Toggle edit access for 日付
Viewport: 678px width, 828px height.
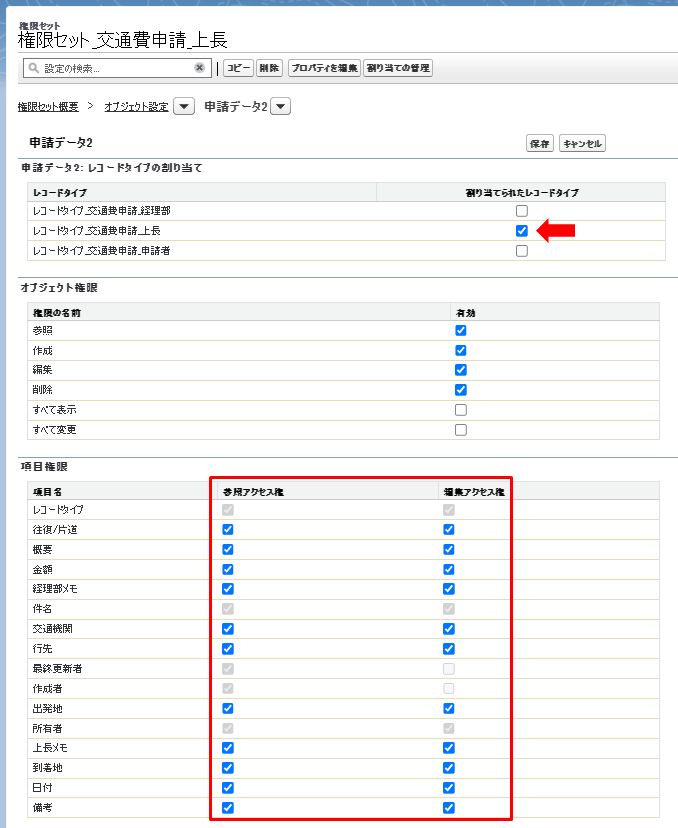pyautogui.click(x=448, y=788)
